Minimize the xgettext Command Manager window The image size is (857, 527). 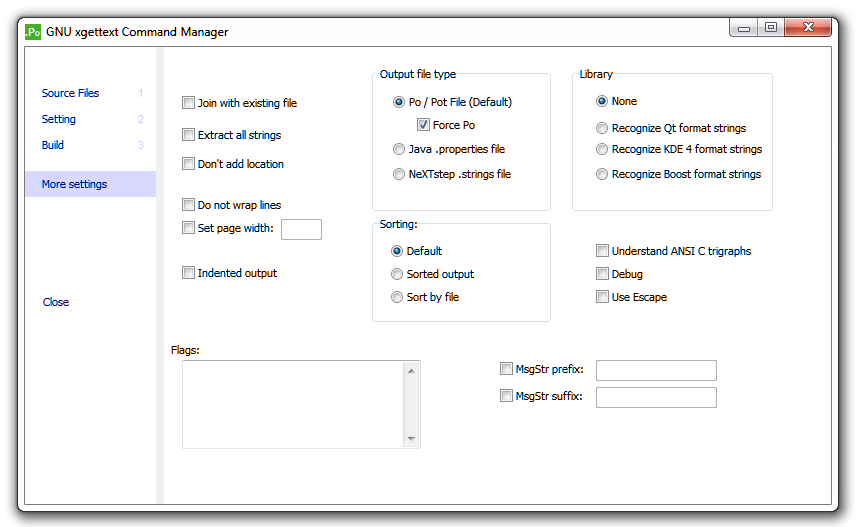(744, 28)
